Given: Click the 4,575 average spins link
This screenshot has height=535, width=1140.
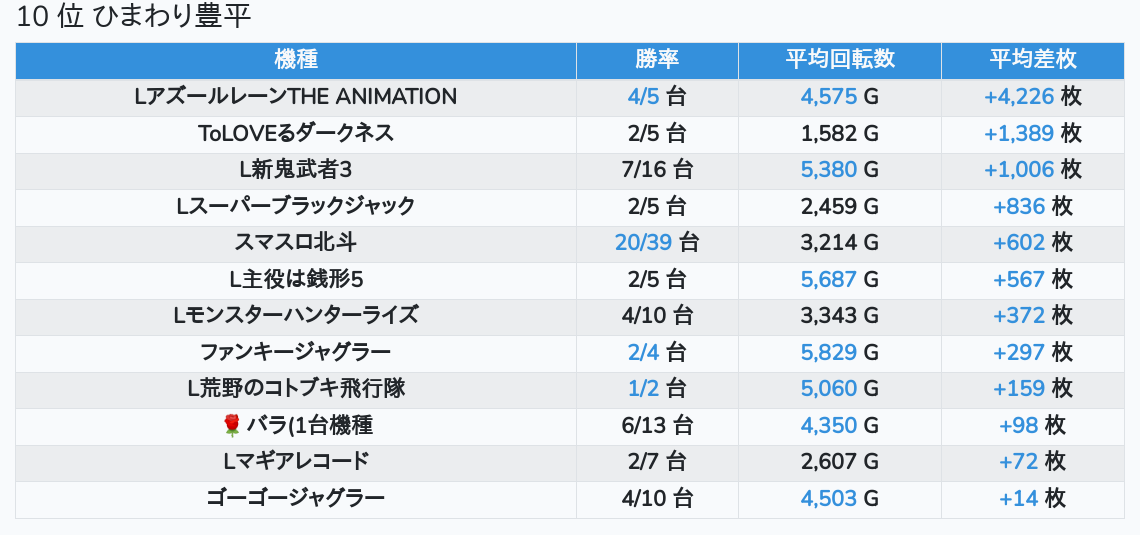Looking at the screenshot, I should pyautogui.click(x=829, y=97).
